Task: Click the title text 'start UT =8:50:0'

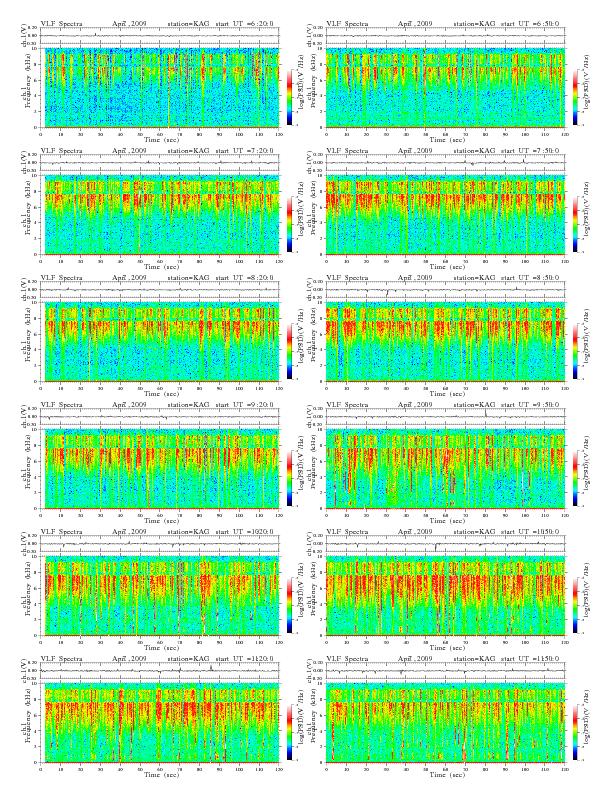Action: pos(530,278)
